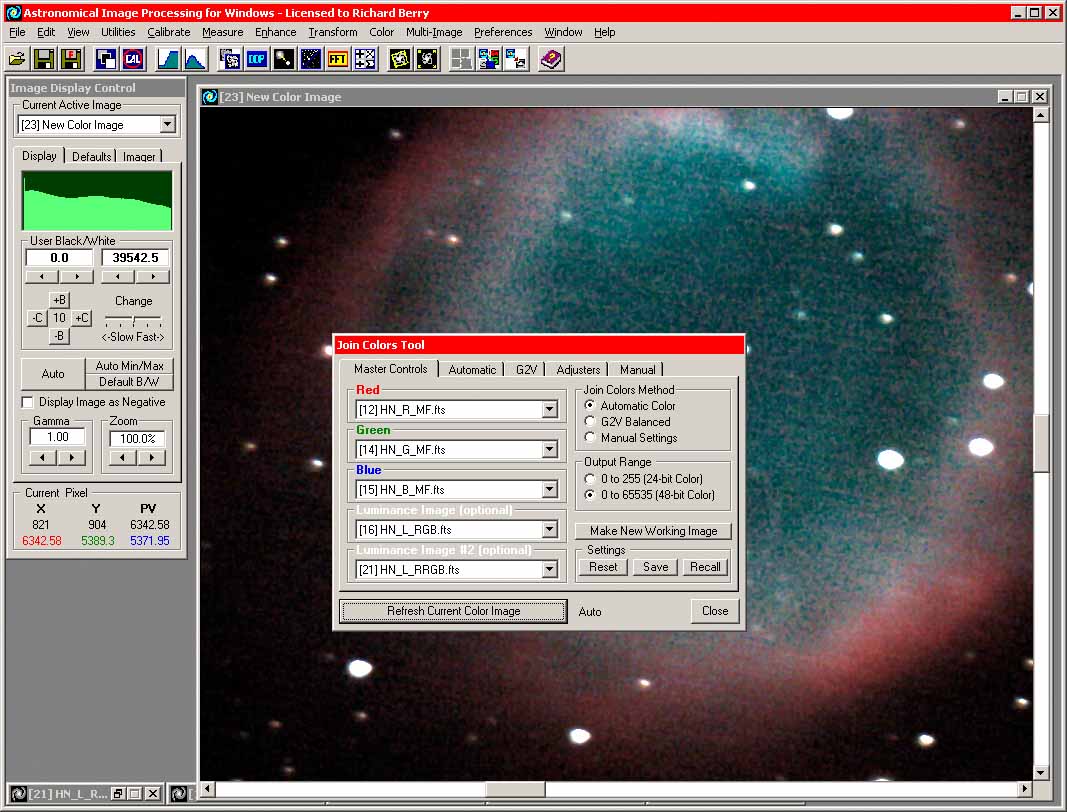1067x812 pixels.
Task: Open the Luminance Image #2 dropdown
Action: (x=549, y=570)
